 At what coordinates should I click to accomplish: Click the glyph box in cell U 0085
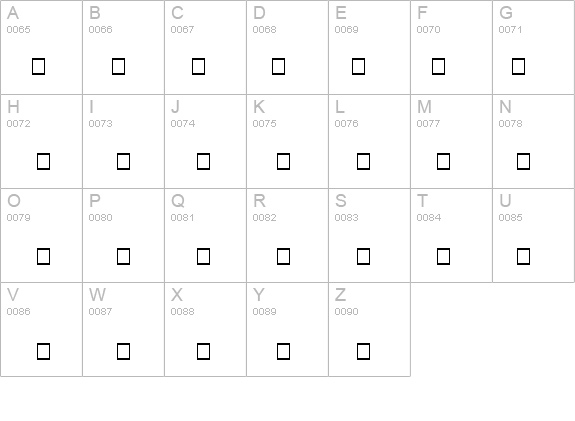tap(523, 256)
